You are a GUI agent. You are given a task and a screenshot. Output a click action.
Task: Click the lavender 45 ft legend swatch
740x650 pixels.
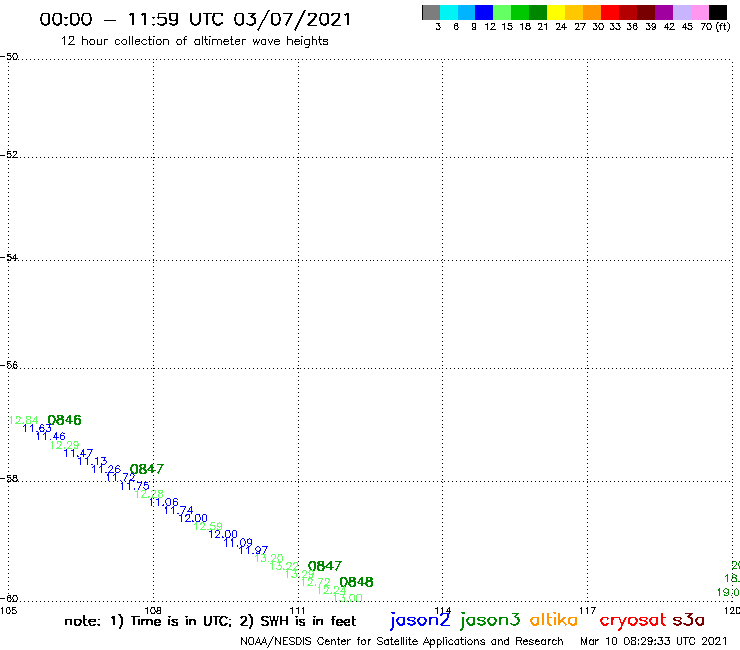tap(681, 13)
